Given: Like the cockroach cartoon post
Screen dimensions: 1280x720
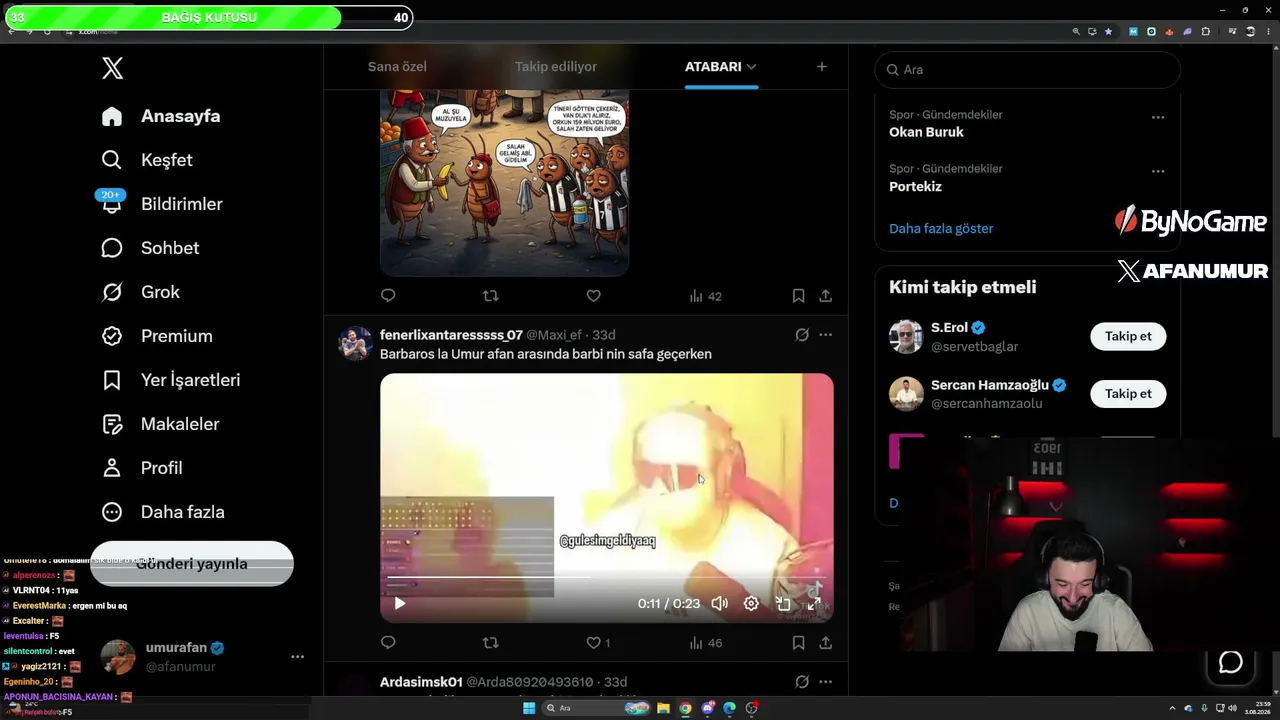Looking at the screenshot, I should pyautogui.click(x=593, y=296).
